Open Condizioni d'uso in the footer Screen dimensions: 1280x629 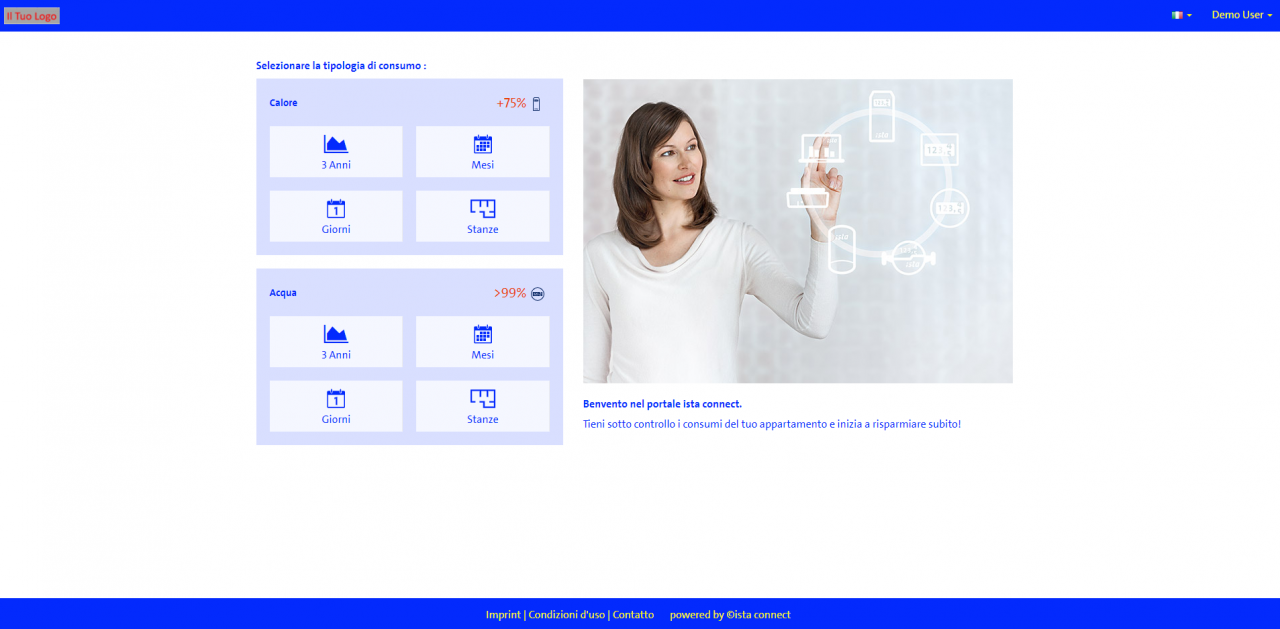tap(566, 615)
